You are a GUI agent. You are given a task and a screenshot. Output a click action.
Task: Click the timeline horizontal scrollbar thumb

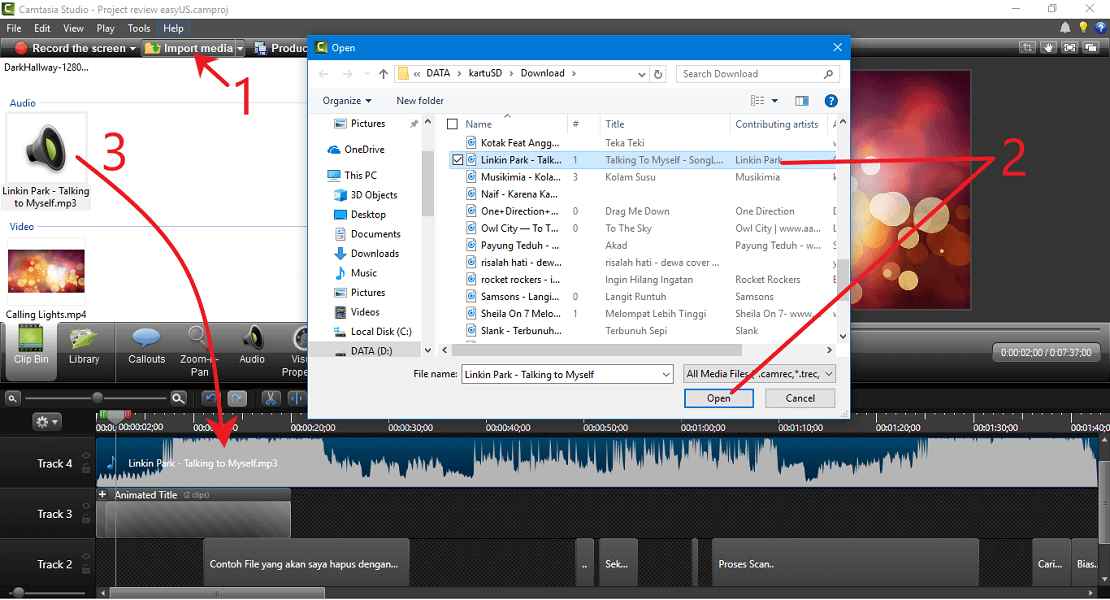click(x=217, y=593)
